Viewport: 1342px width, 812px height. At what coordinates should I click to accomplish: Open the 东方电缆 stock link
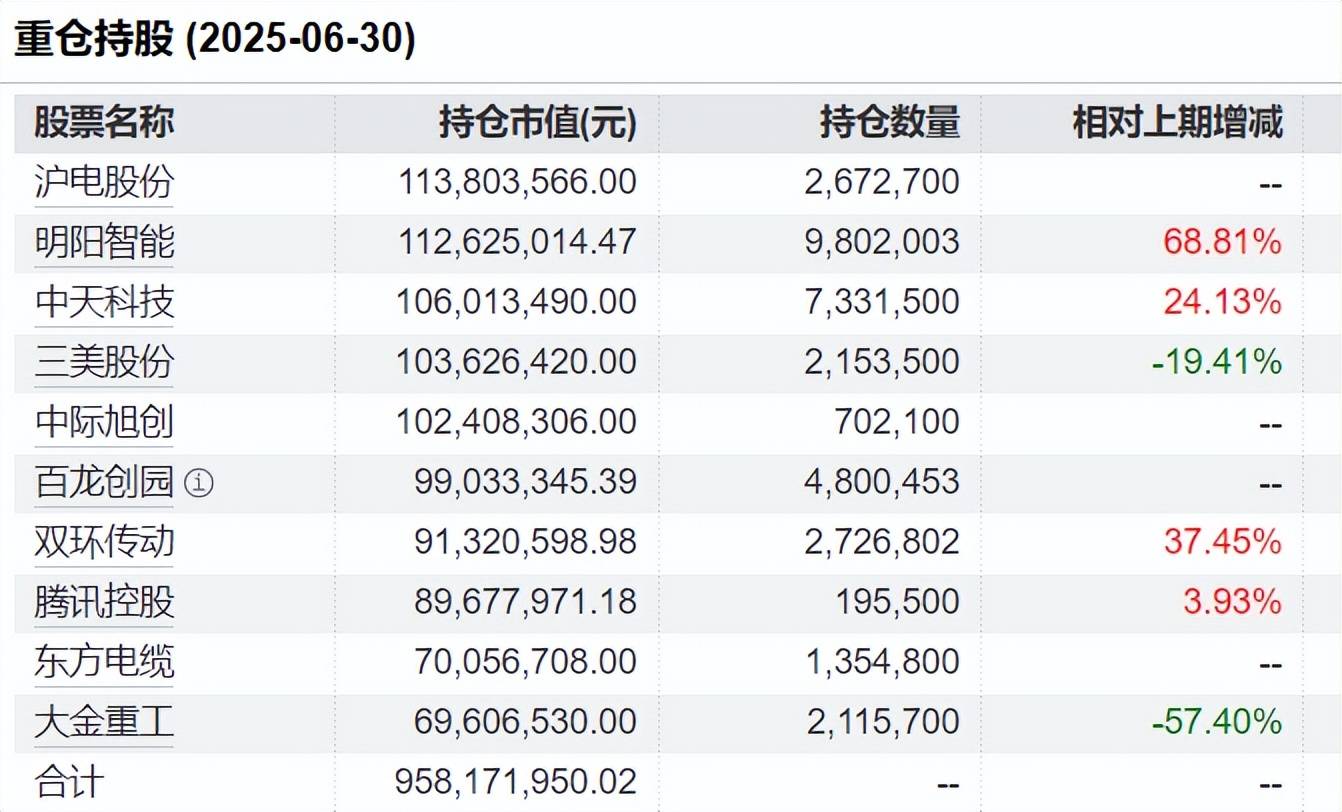point(104,662)
